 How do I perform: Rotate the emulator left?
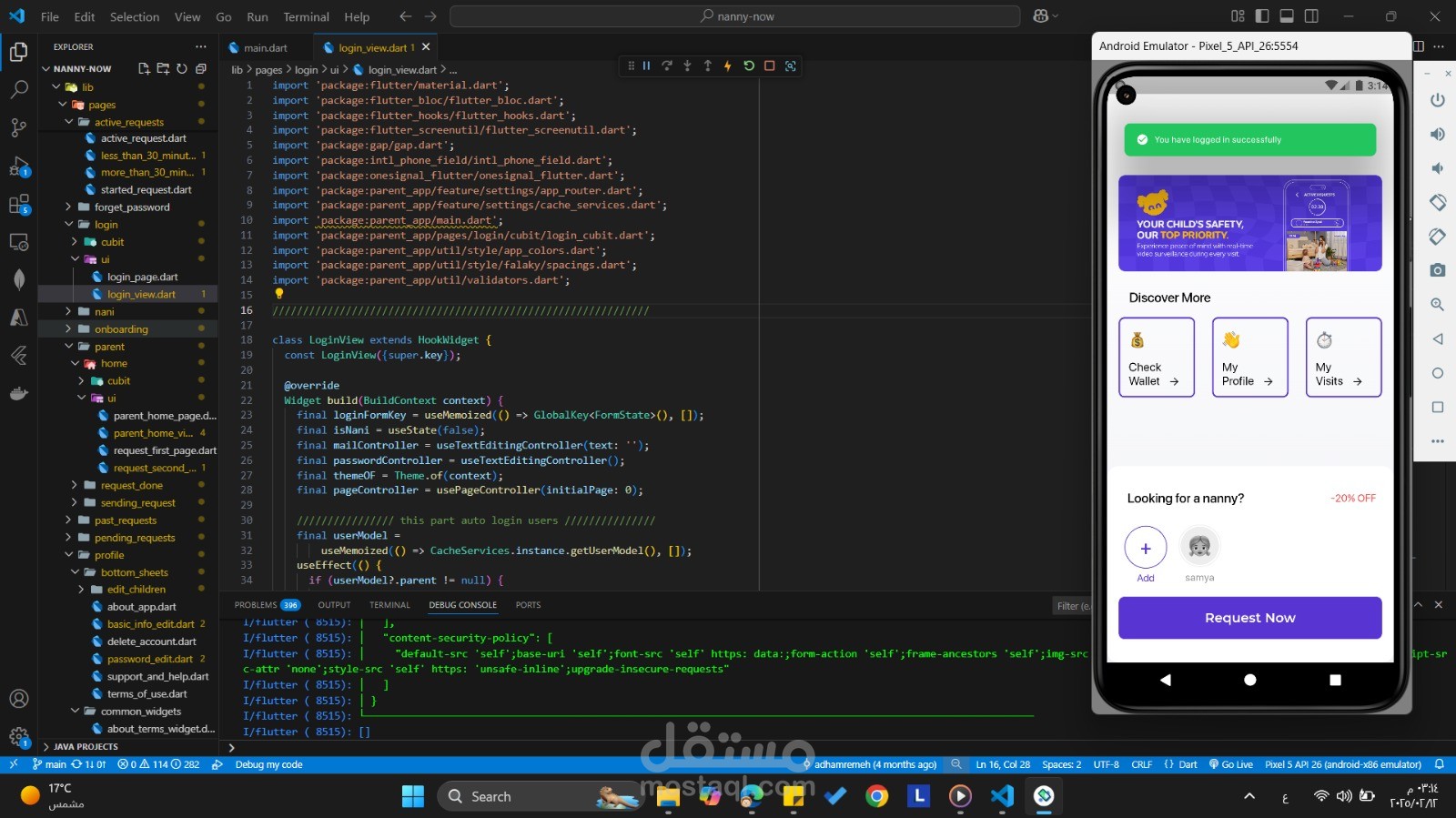pyautogui.click(x=1438, y=202)
